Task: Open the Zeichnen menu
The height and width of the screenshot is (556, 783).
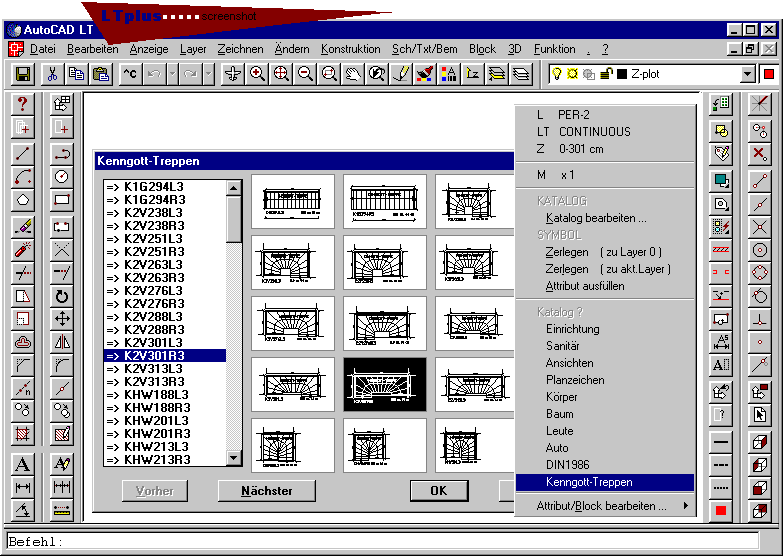Action: point(240,49)
